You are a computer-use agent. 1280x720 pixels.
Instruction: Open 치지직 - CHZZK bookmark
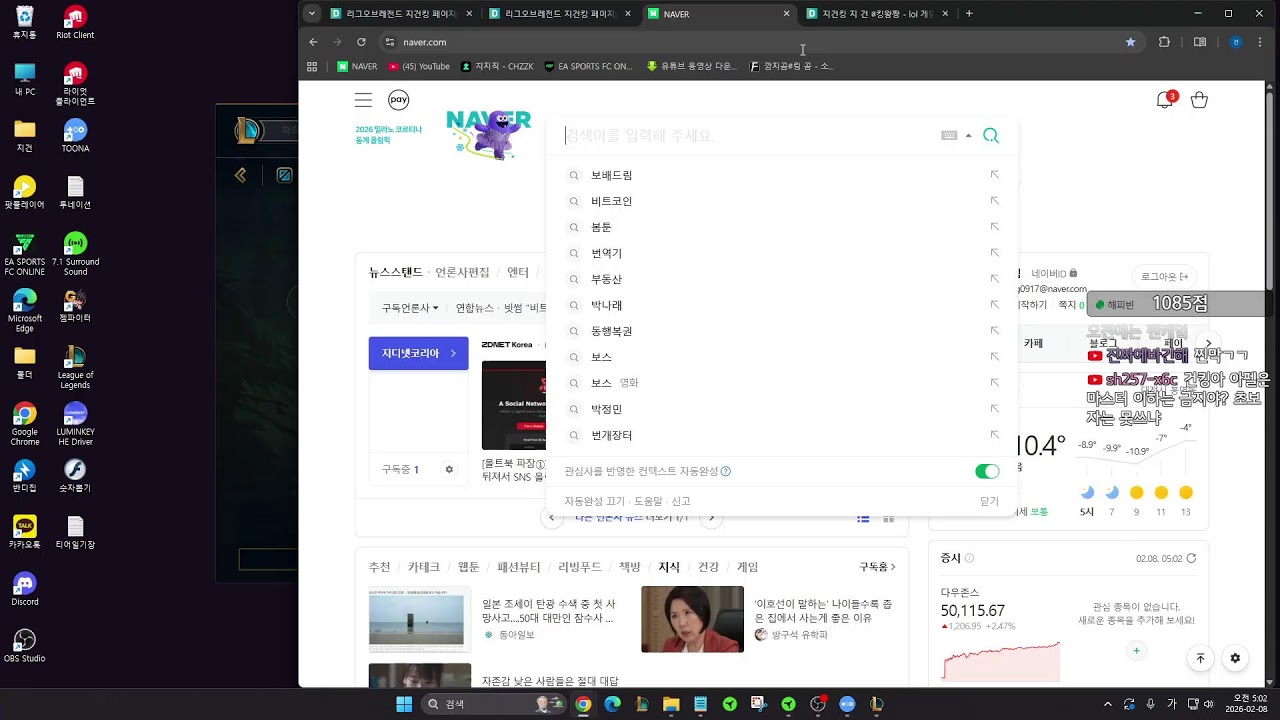tap(497, 67)
